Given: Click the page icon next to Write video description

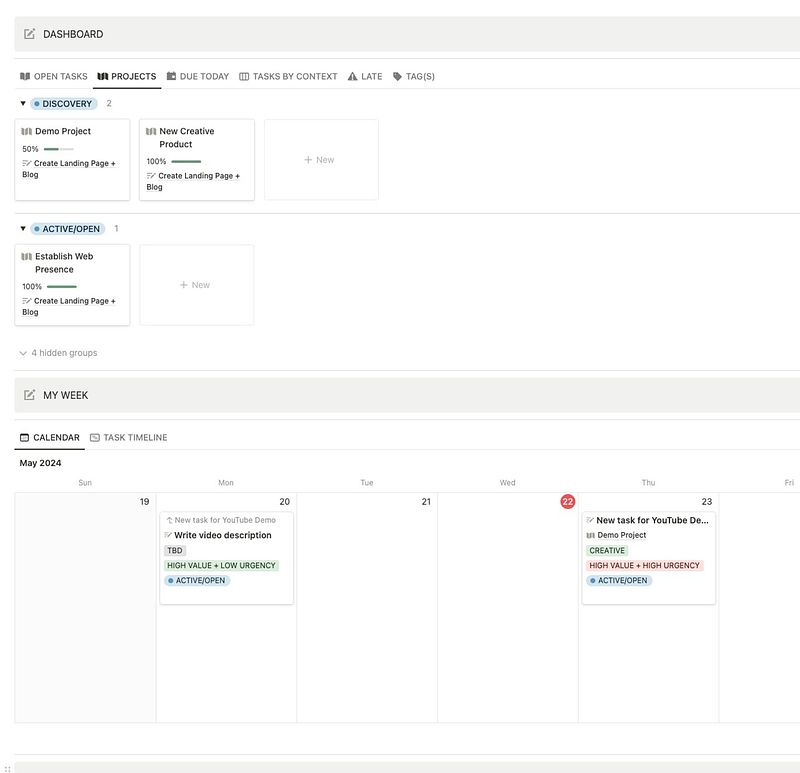Looking at the screenshot, I should coord(166,535).
